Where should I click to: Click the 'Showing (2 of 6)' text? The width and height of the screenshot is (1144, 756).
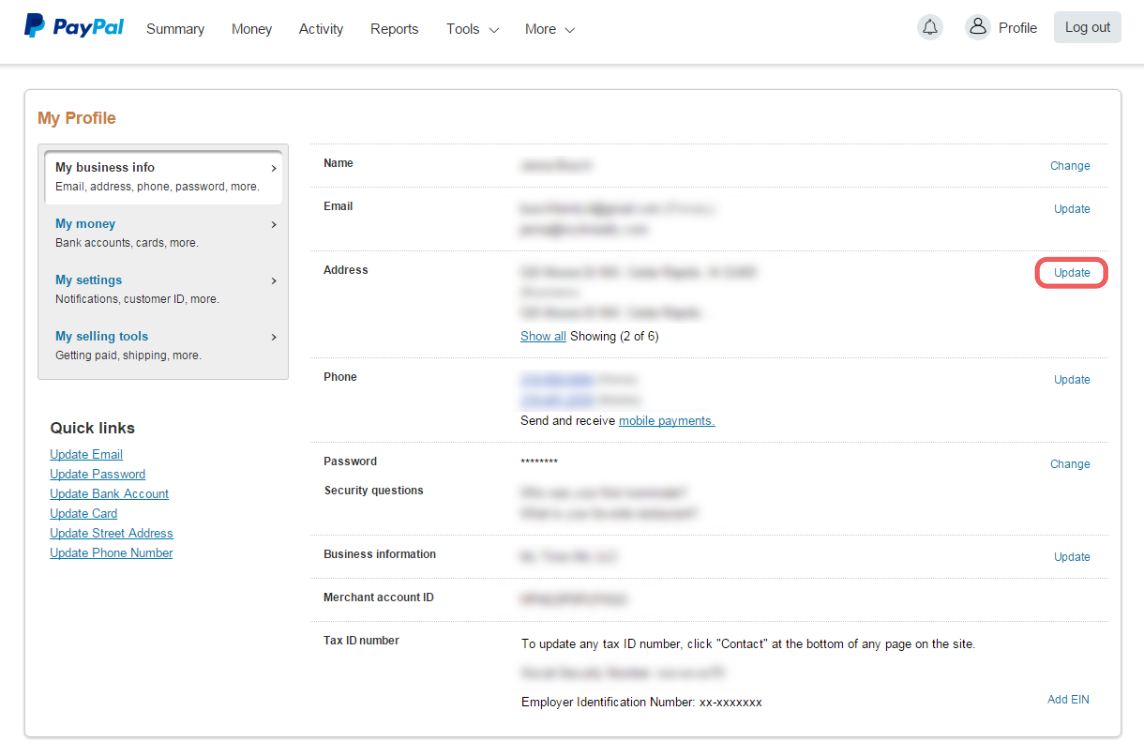(x=614, y=336)
